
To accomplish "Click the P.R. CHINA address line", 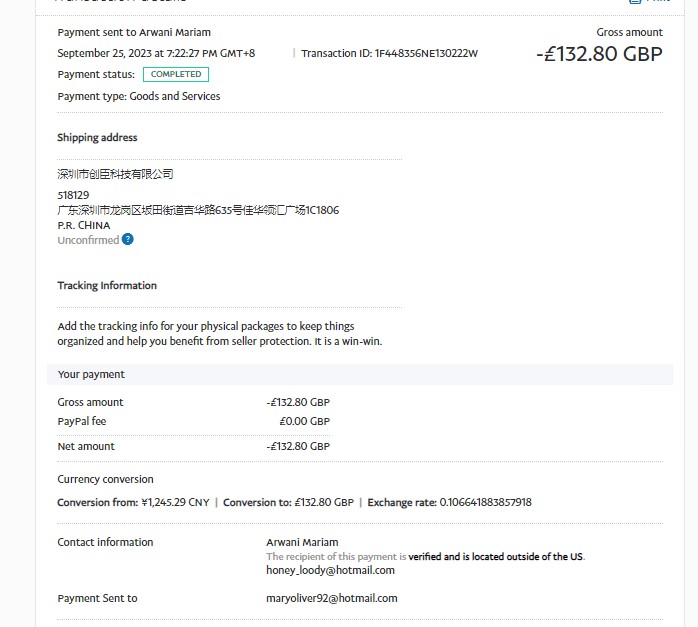I will [x=84, y=225].
